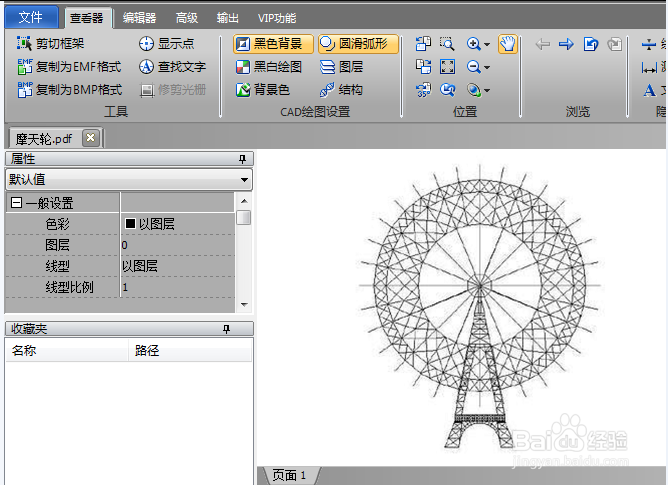Click the globe zoom icon
Viewport: 668px width, 485px height.
point(473,89)
